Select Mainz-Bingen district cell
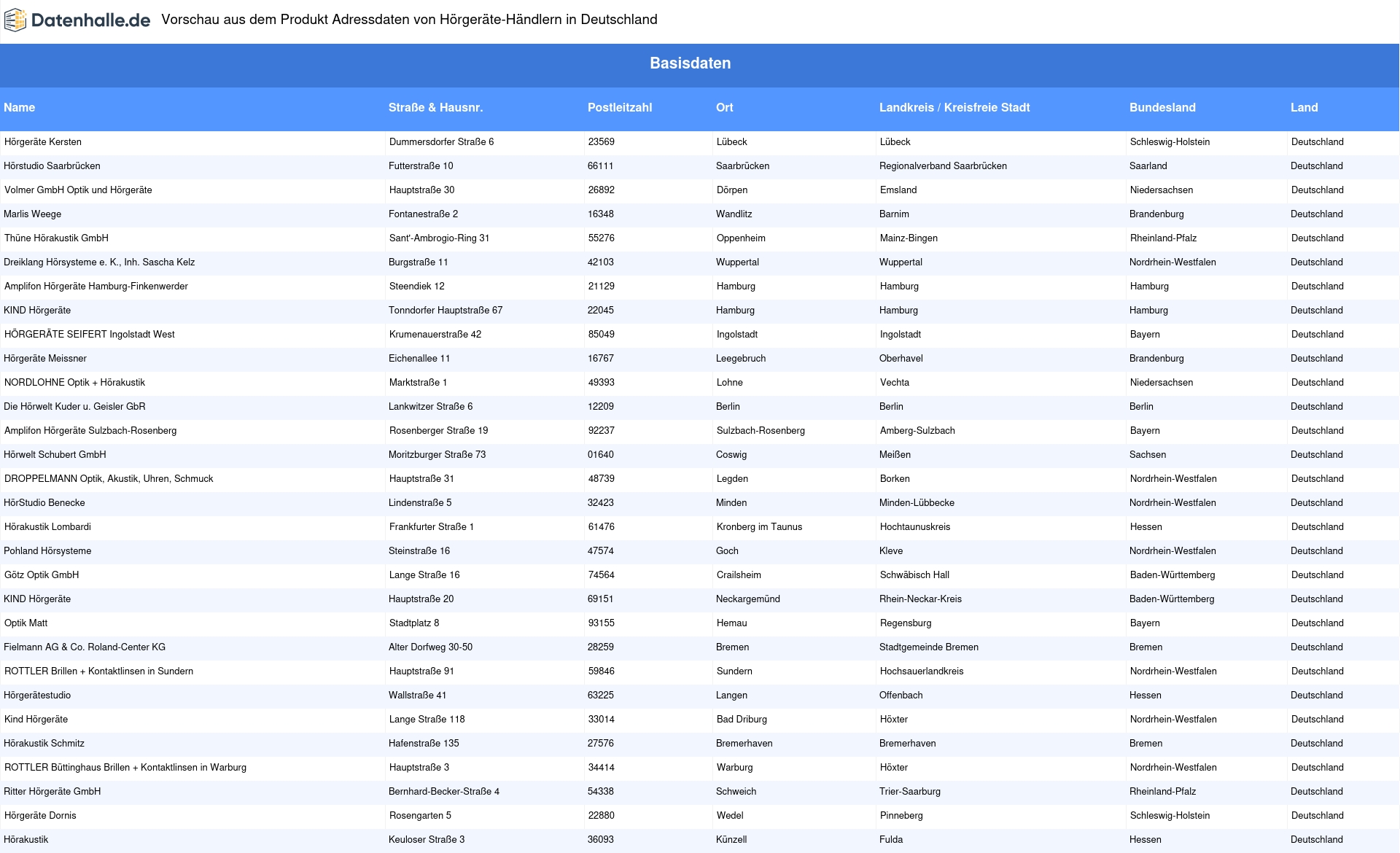This screenshot has height=853, width=1400. pyautogui.click(x=909, y=238)
